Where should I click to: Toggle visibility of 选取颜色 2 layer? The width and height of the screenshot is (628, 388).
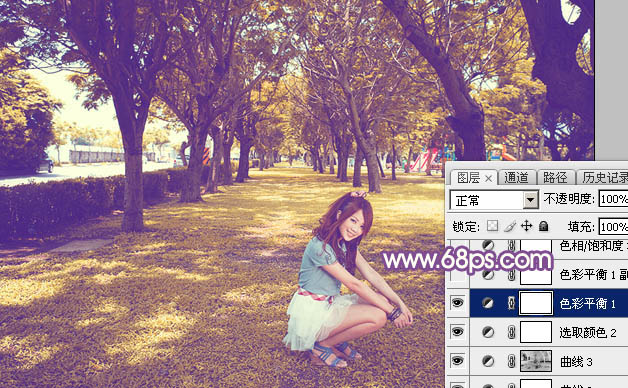click(x=457, y=332)
